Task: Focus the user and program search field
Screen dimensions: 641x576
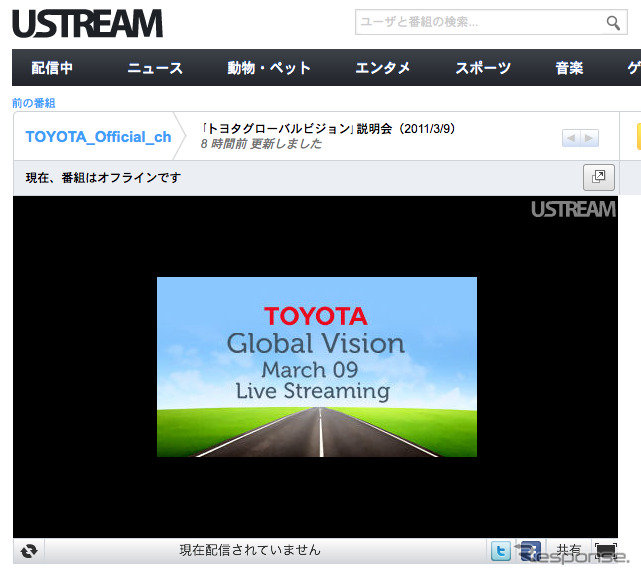Action: point(491,22)
